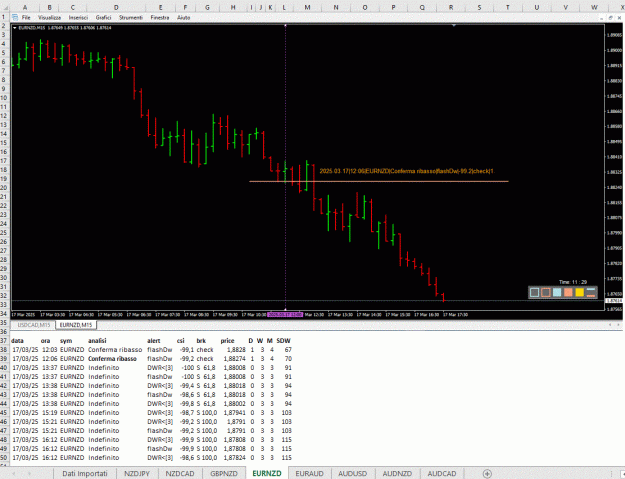Click the SDW value 67
The height and width of the screenshot is (479, 625).
tap(288, 349)
